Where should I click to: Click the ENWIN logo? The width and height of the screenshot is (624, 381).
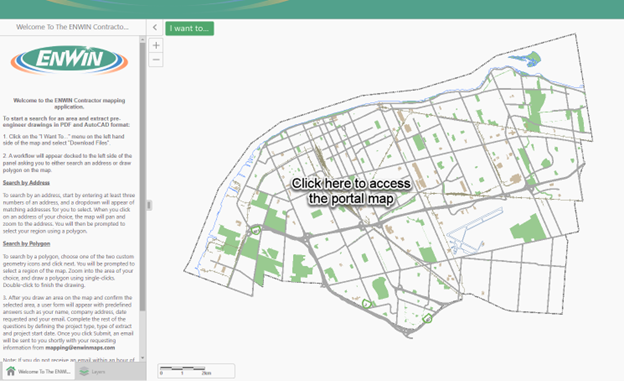coord(69,60)
